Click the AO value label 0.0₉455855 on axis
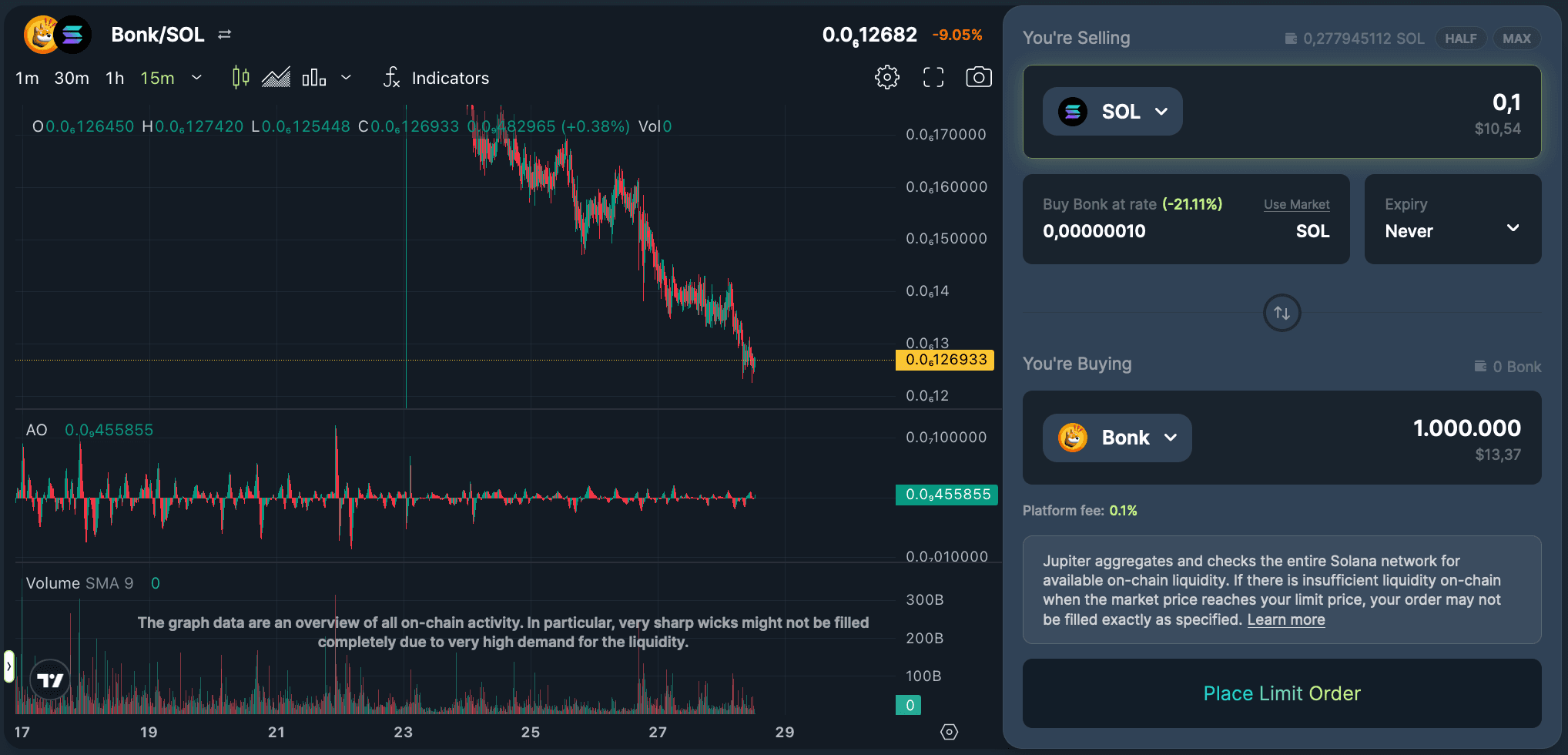Image resolution: width=1568 pixels, height=755 pixels. (x=946, y=495)
